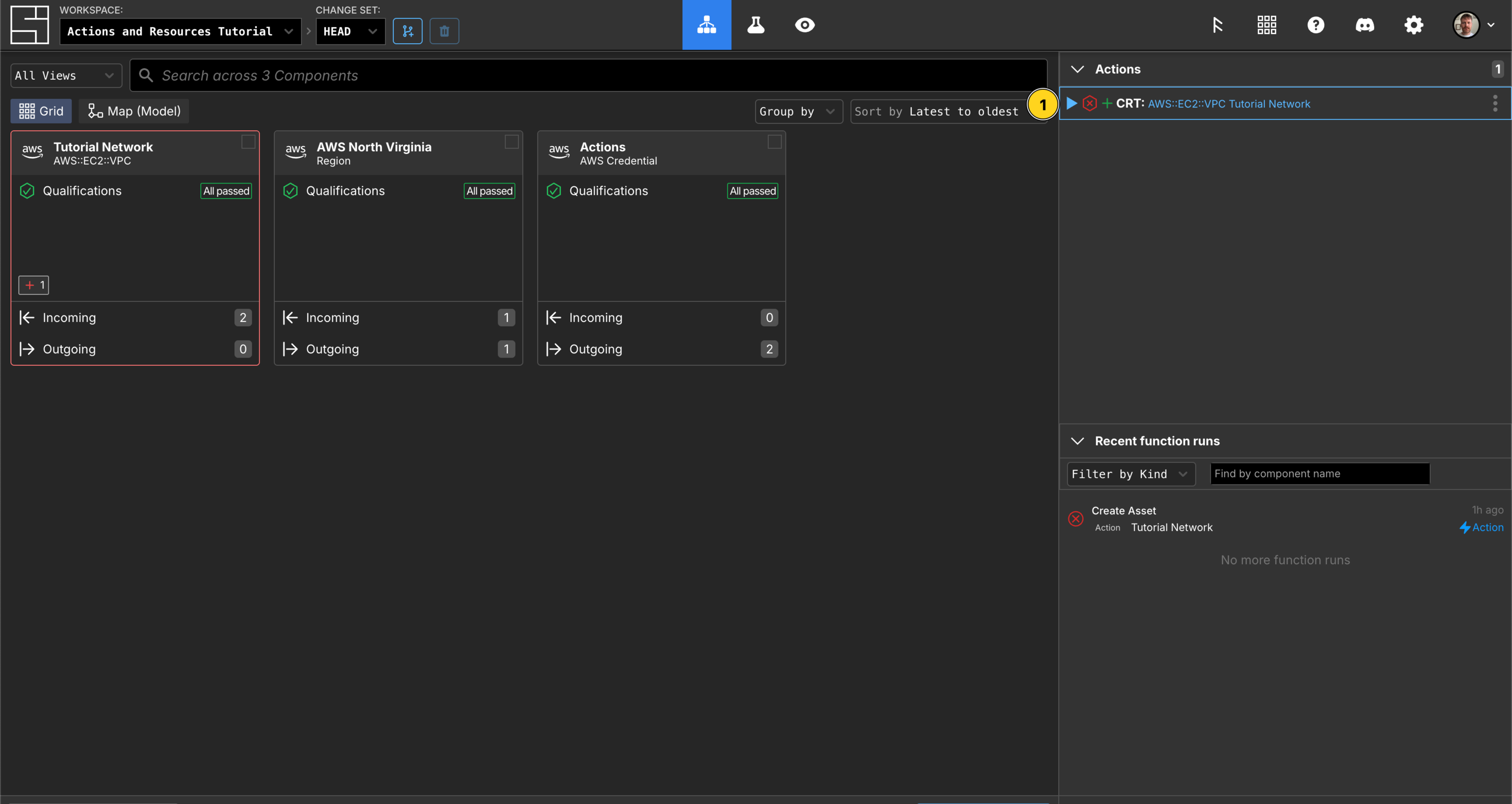Focus the Search across 3 Components field

point(588,75)
